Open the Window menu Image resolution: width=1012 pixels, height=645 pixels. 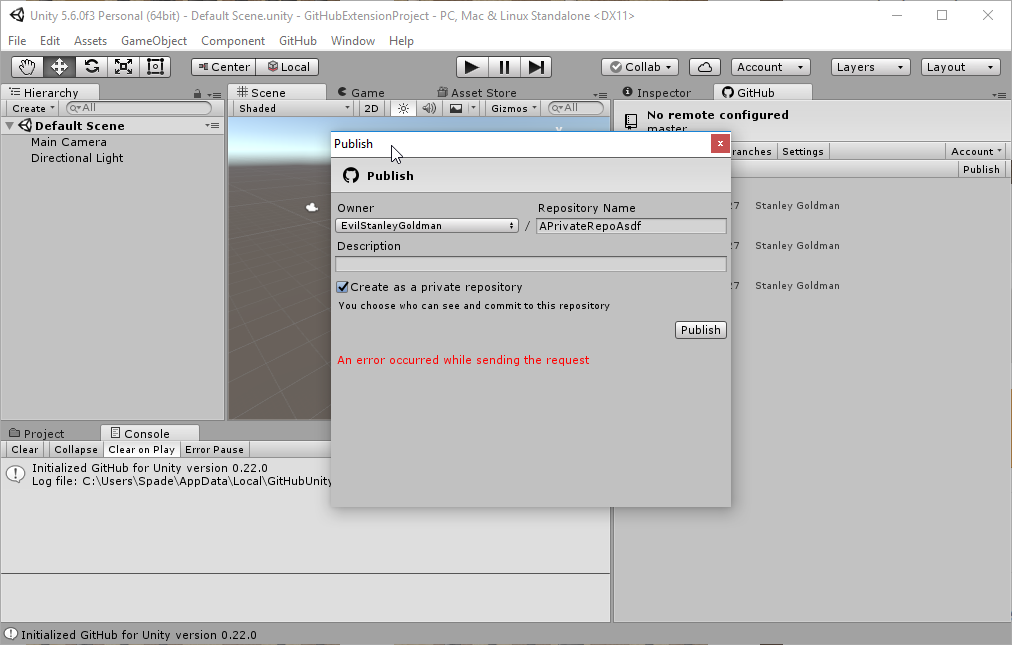point(352,41)
